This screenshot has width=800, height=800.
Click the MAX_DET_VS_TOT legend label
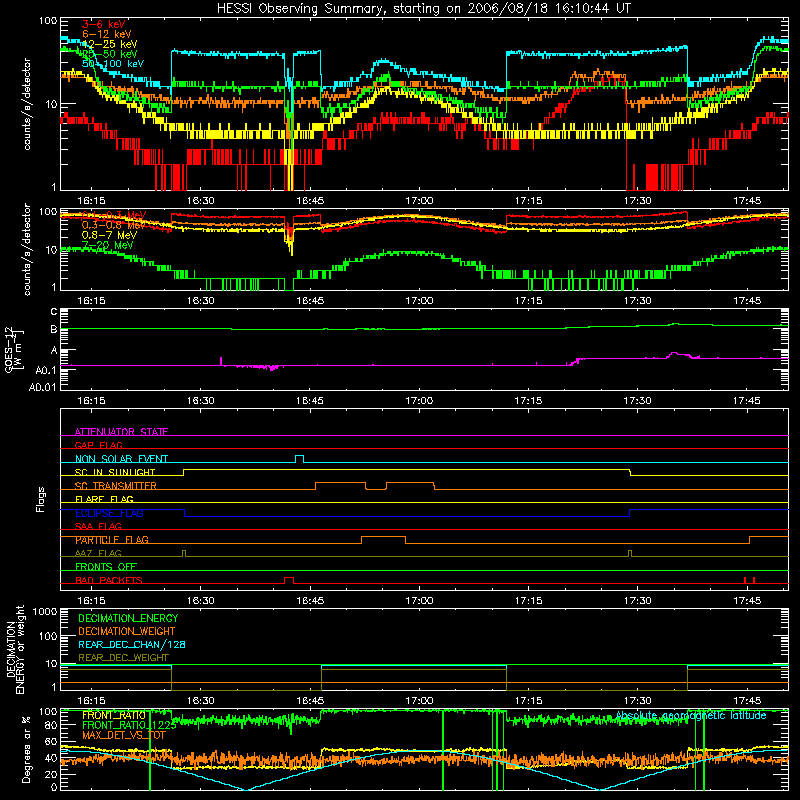[124, 735]
